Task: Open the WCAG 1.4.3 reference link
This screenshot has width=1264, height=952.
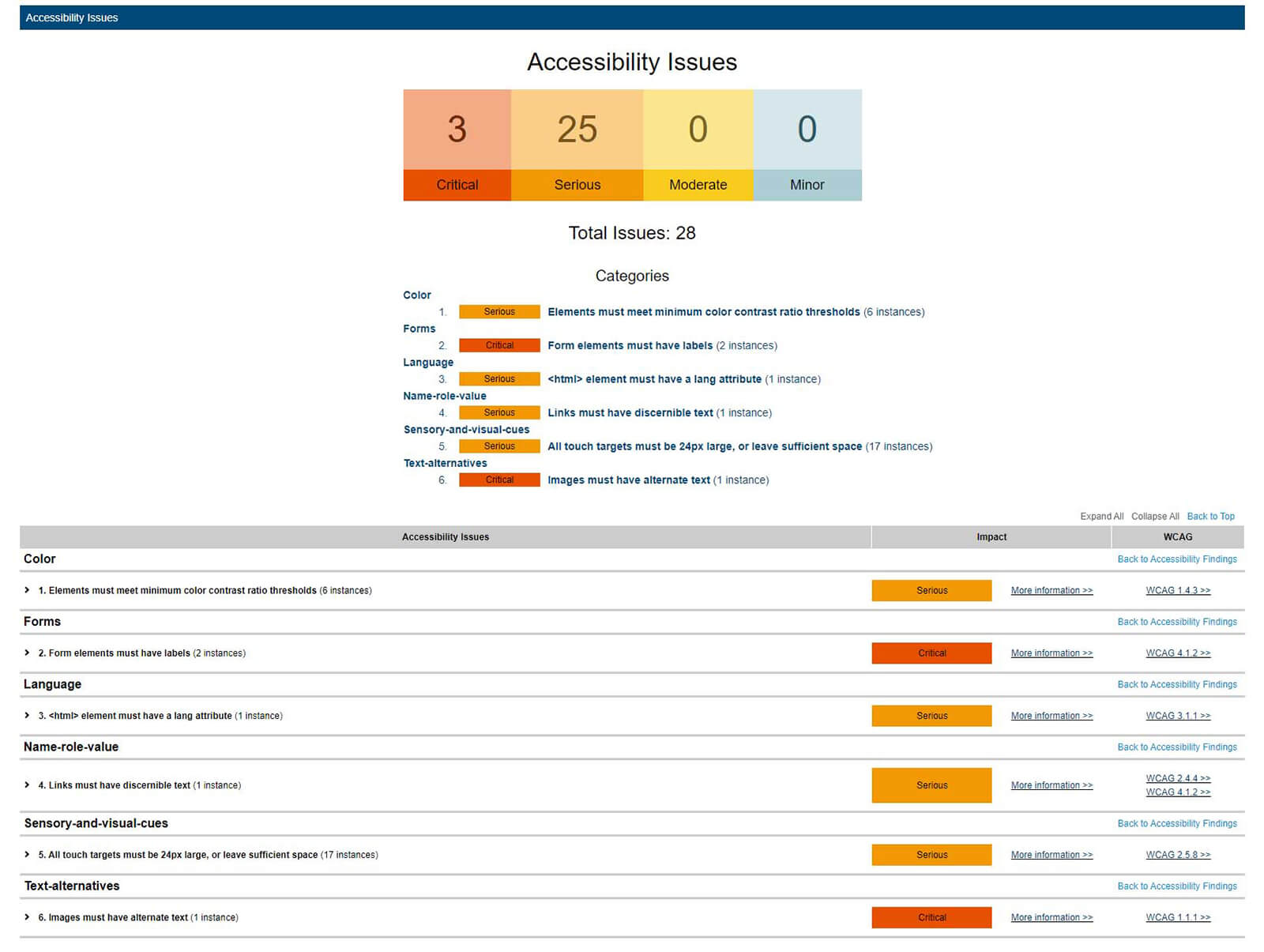Action: [x=1177, y=591]
